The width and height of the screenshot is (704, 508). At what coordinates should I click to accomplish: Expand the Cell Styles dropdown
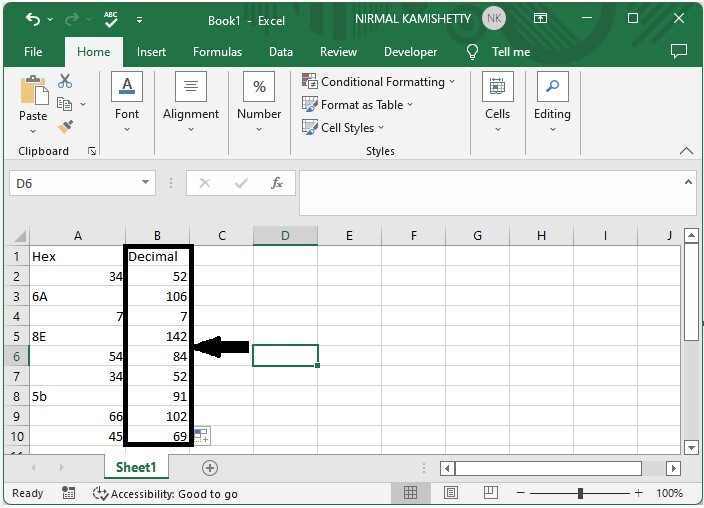[x=381, y=128]
